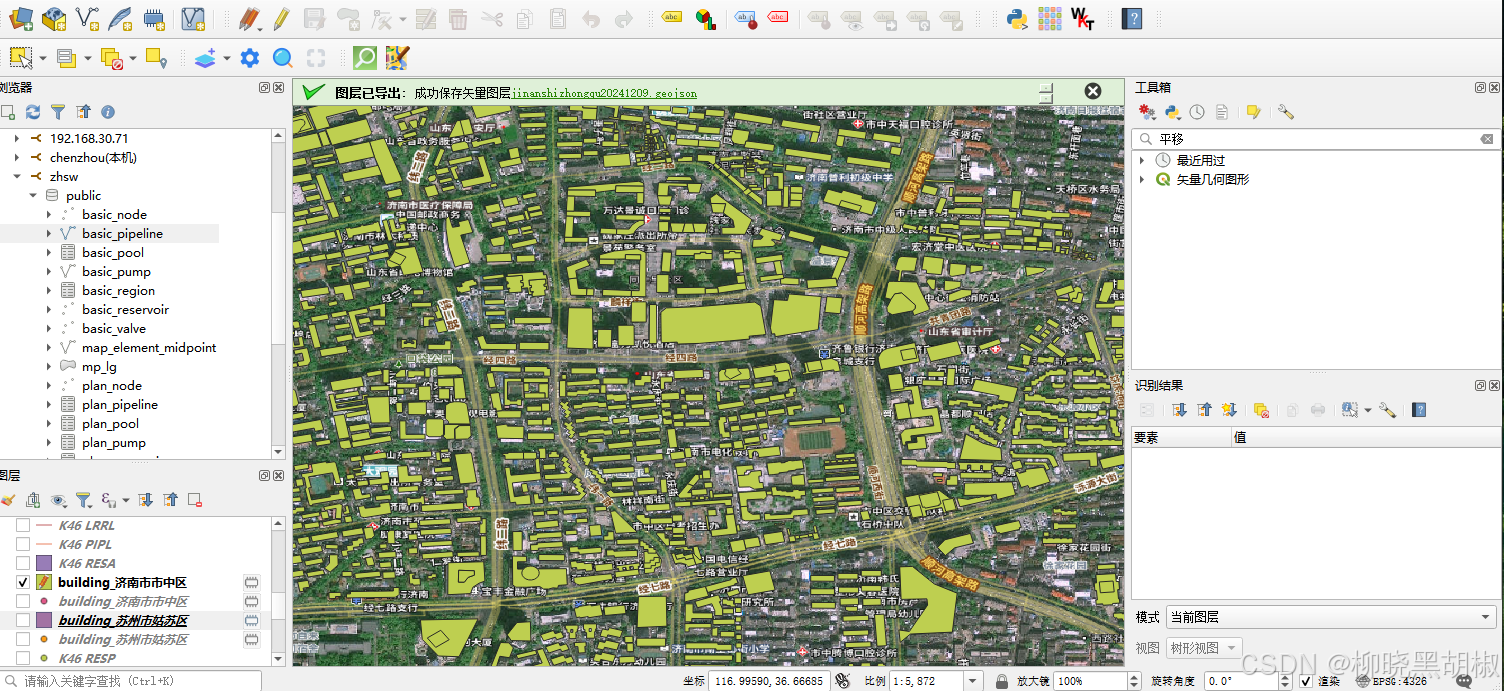1504x691 pixels.
Task: Click the browser panel filter funnel
Action: pos(58,112)
